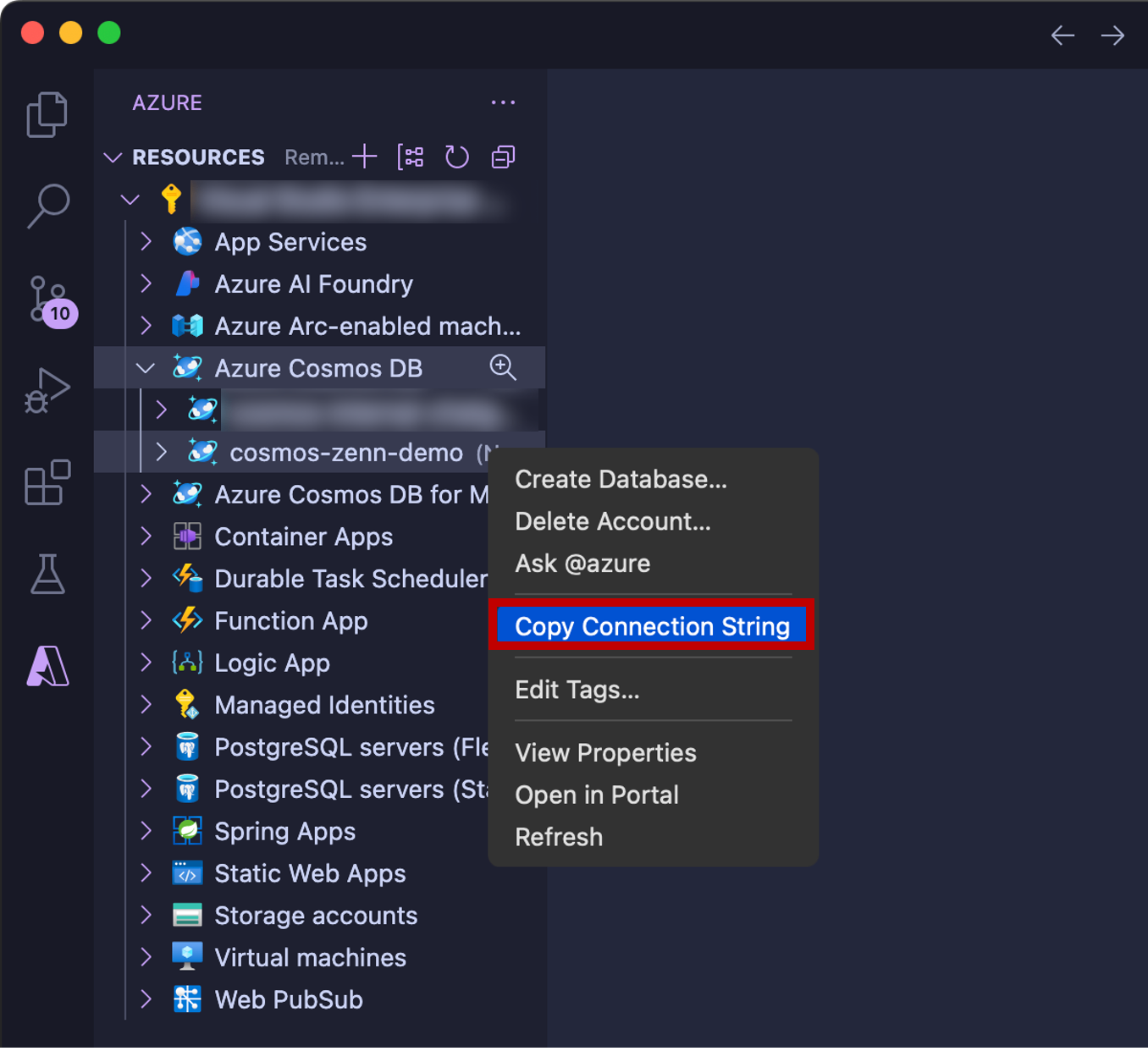The width and height of the screenshot is (1148, 1051).
Task: Click the Static Web Apps icon
Action: [187, 872]
